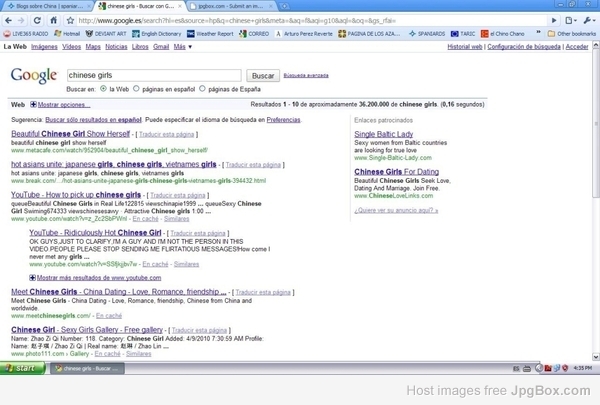The image size is (600, 405).
Task: Click the bookmark star icon
Action: 71,19
